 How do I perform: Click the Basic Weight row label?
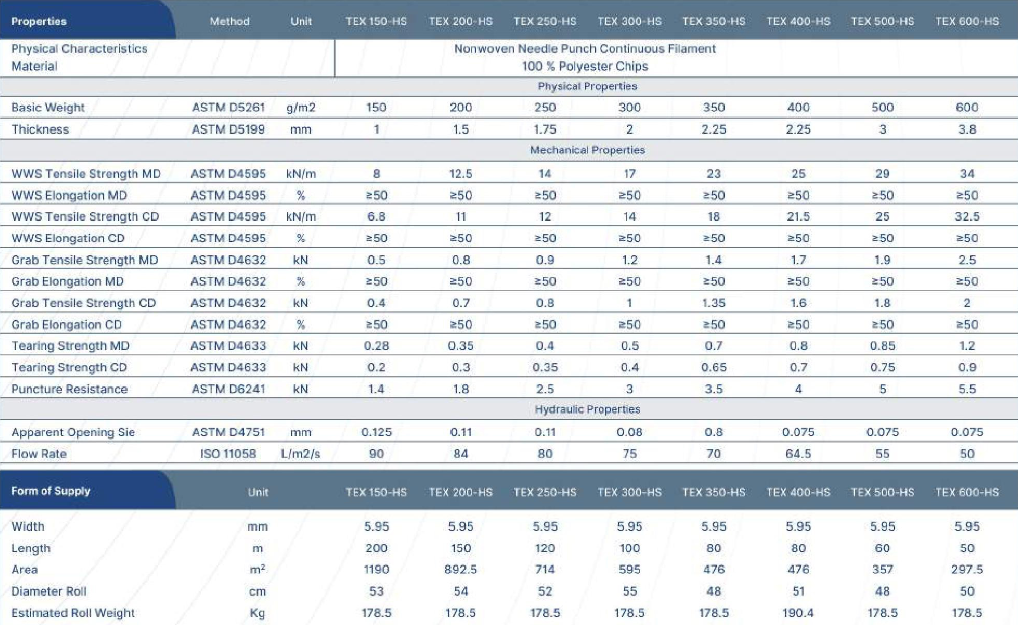tap(48, 108)
